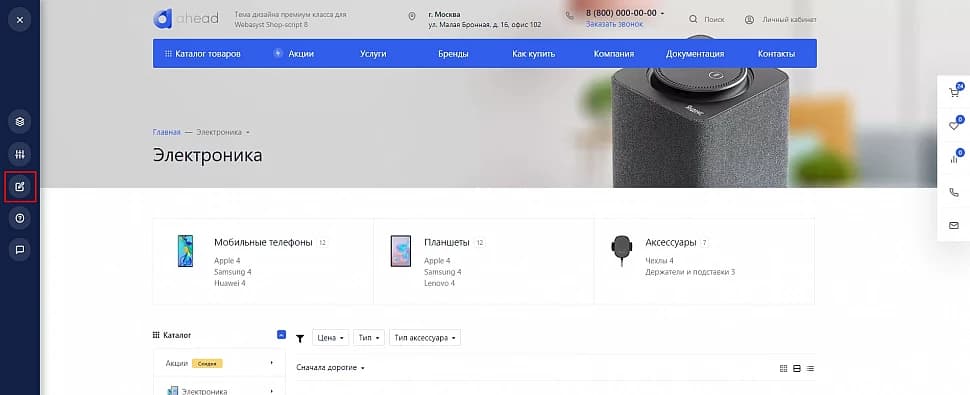
Task: Open the Тип аксессуара filter dropdown
Action: coord(425,338)
